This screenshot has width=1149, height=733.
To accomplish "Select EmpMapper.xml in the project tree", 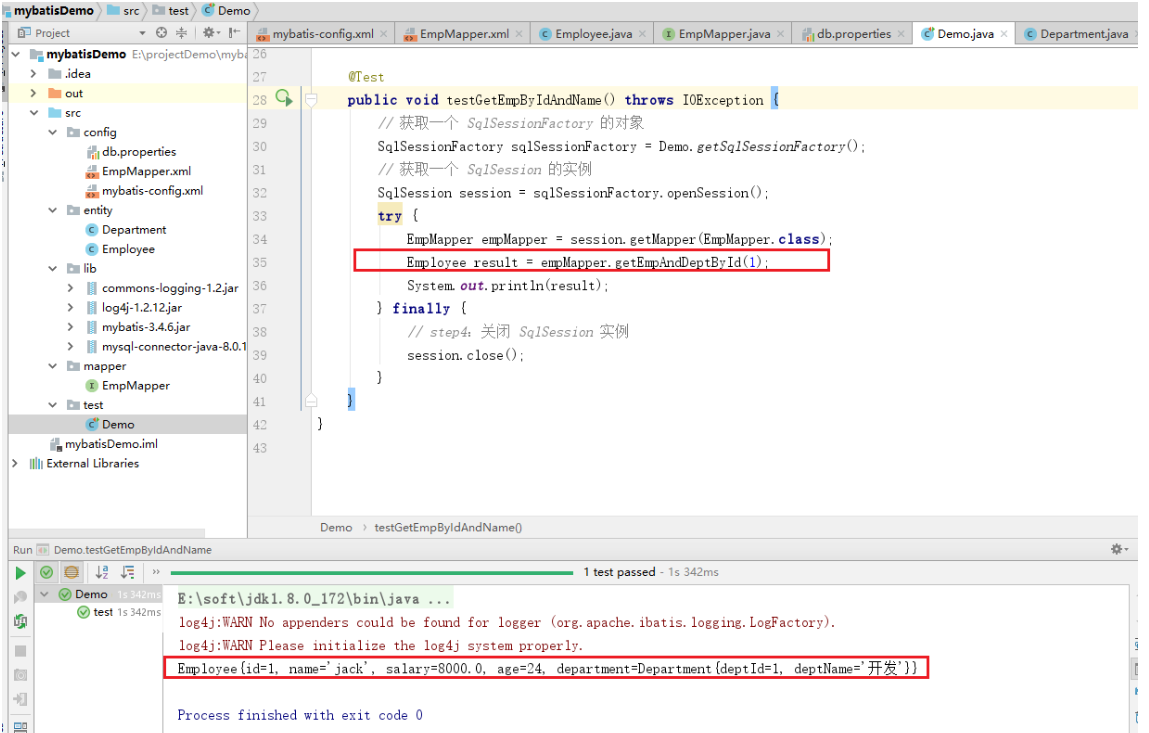I will coord(138,171).
